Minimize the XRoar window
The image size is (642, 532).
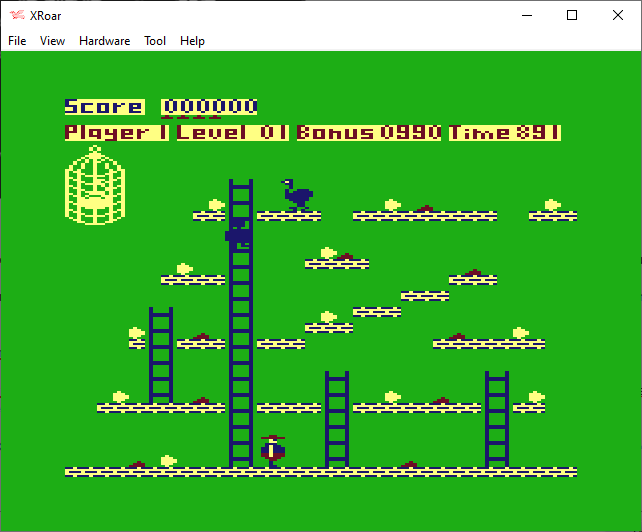coord(527,16)
